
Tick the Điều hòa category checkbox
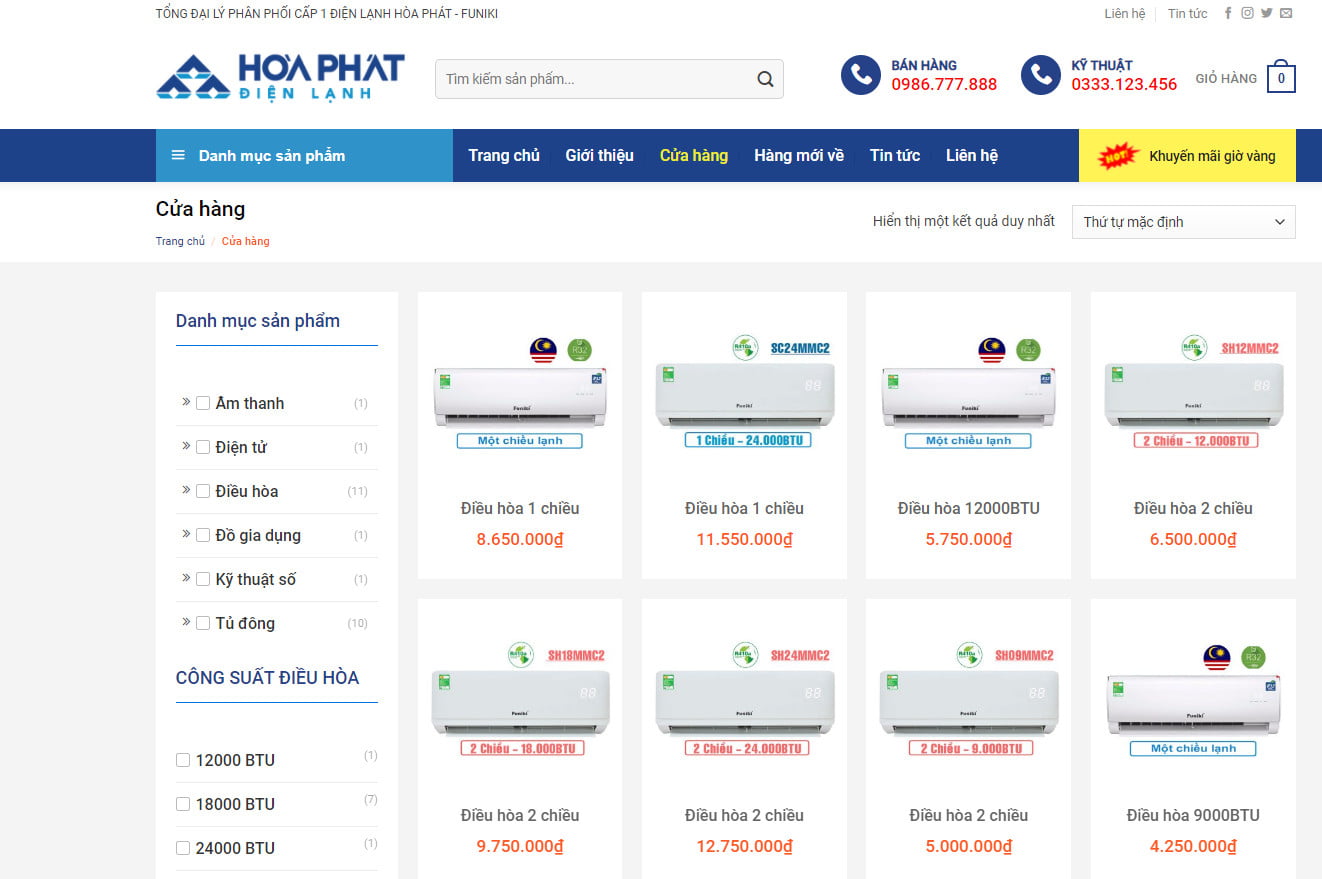(x=203, y=491)
